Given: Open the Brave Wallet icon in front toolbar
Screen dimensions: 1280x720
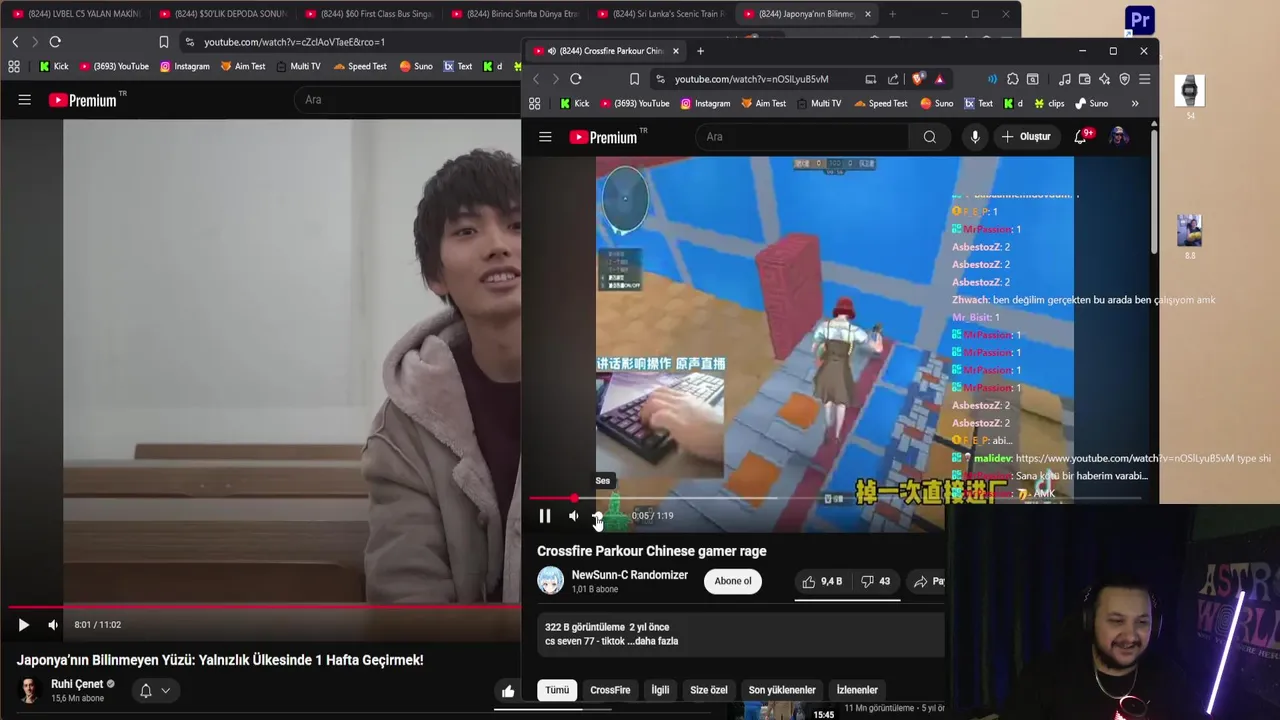Looking at the screenshot, I should [x=1085, y=79].
